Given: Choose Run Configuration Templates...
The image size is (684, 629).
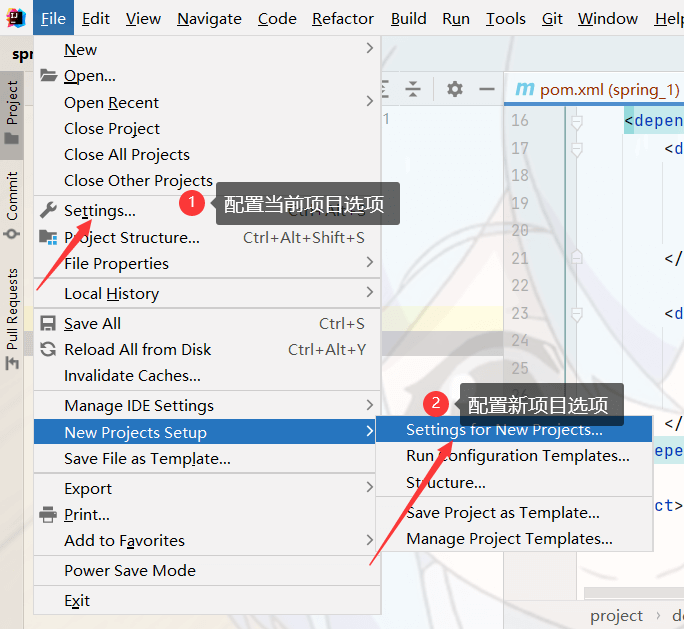Looking at the screenshot, I should (x=514, y=455).
